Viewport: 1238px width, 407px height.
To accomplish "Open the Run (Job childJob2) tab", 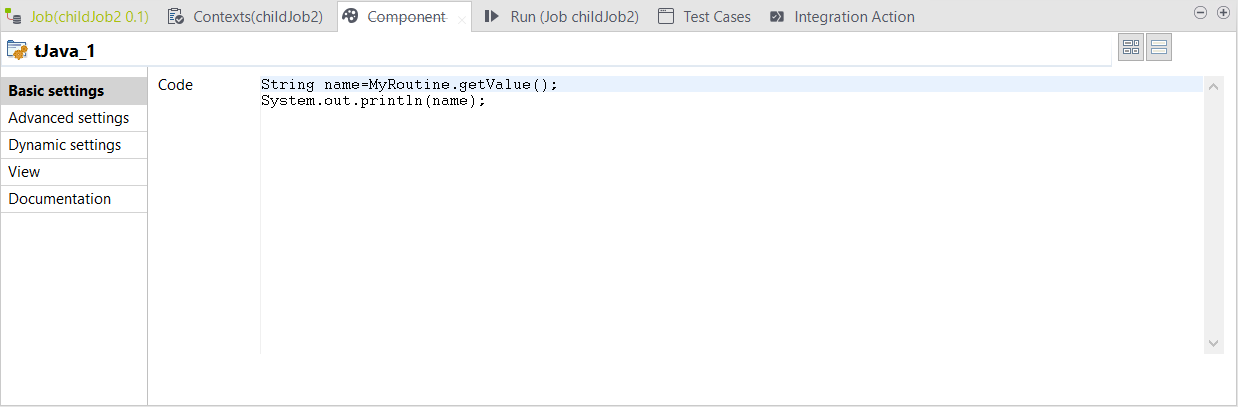I will click(x=573, y=17).
